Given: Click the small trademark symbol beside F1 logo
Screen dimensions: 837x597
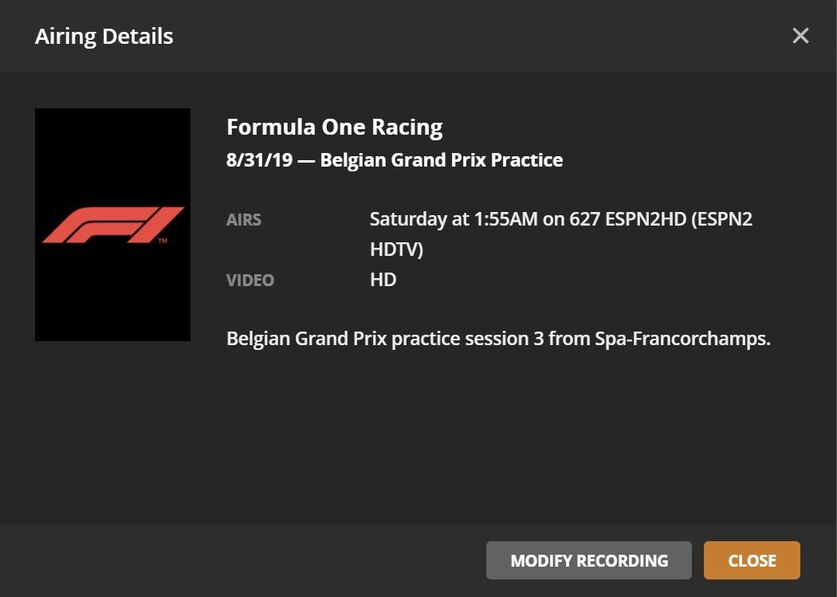Looking at the screenshot, I should pyautogui.click(x=163, y=242).
